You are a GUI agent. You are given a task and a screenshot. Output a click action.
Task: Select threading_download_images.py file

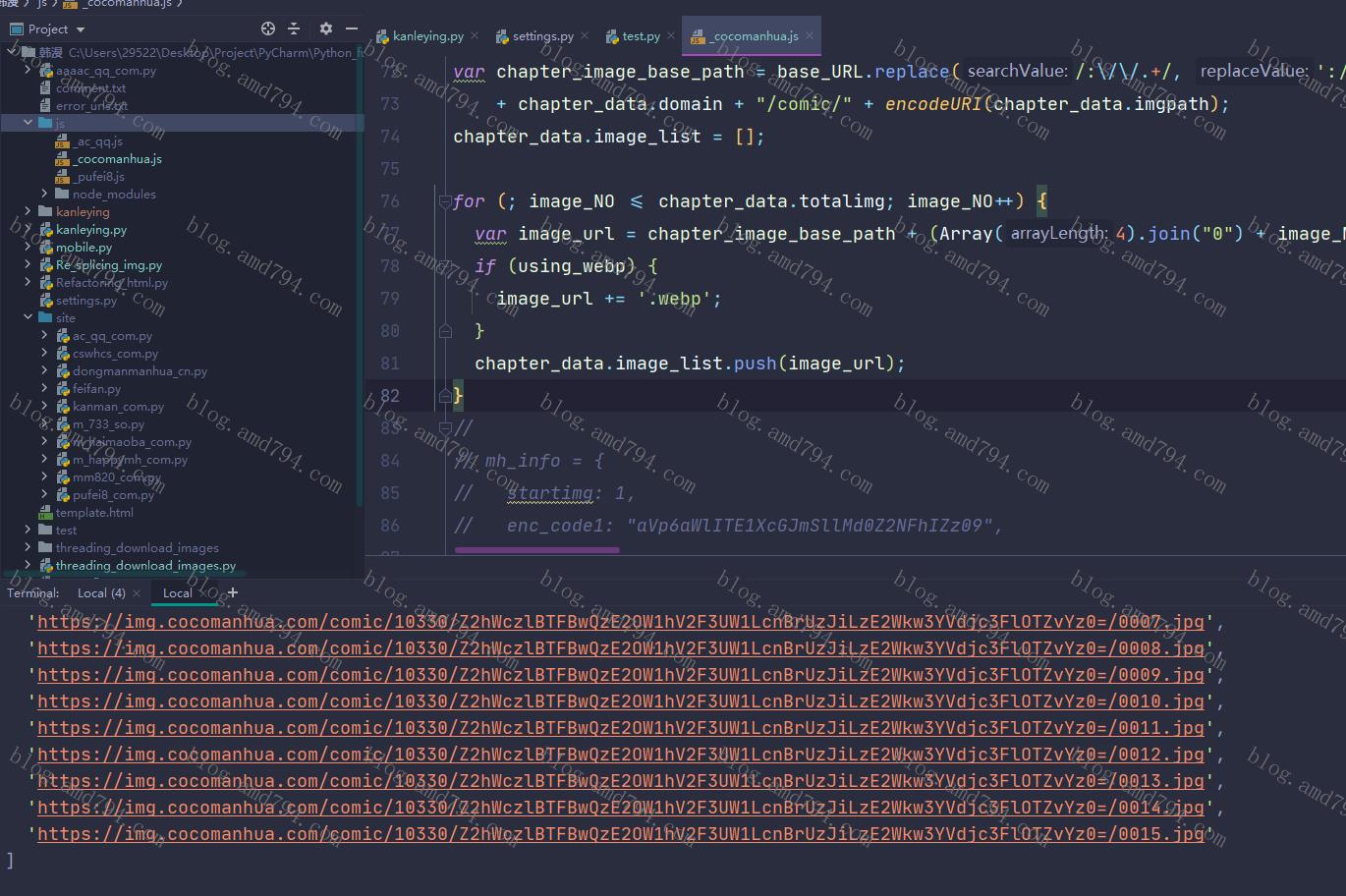point(145,565)
